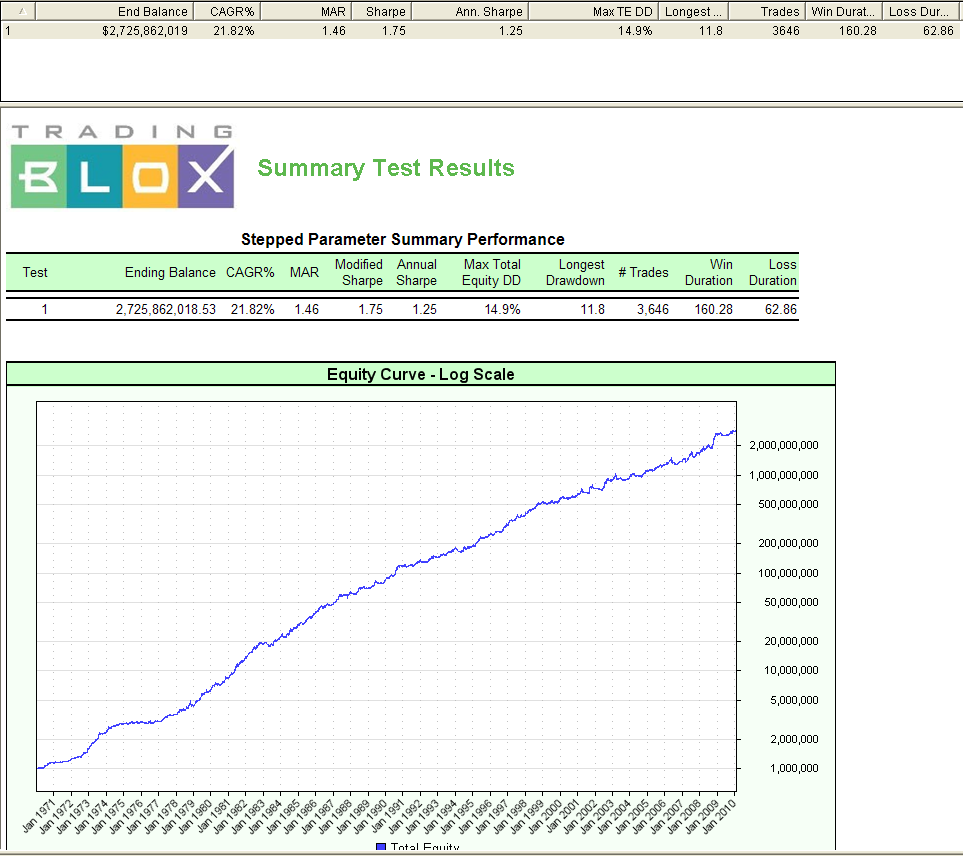Click the 2,725,862,018.53 ending balance value

pos(165,310)
